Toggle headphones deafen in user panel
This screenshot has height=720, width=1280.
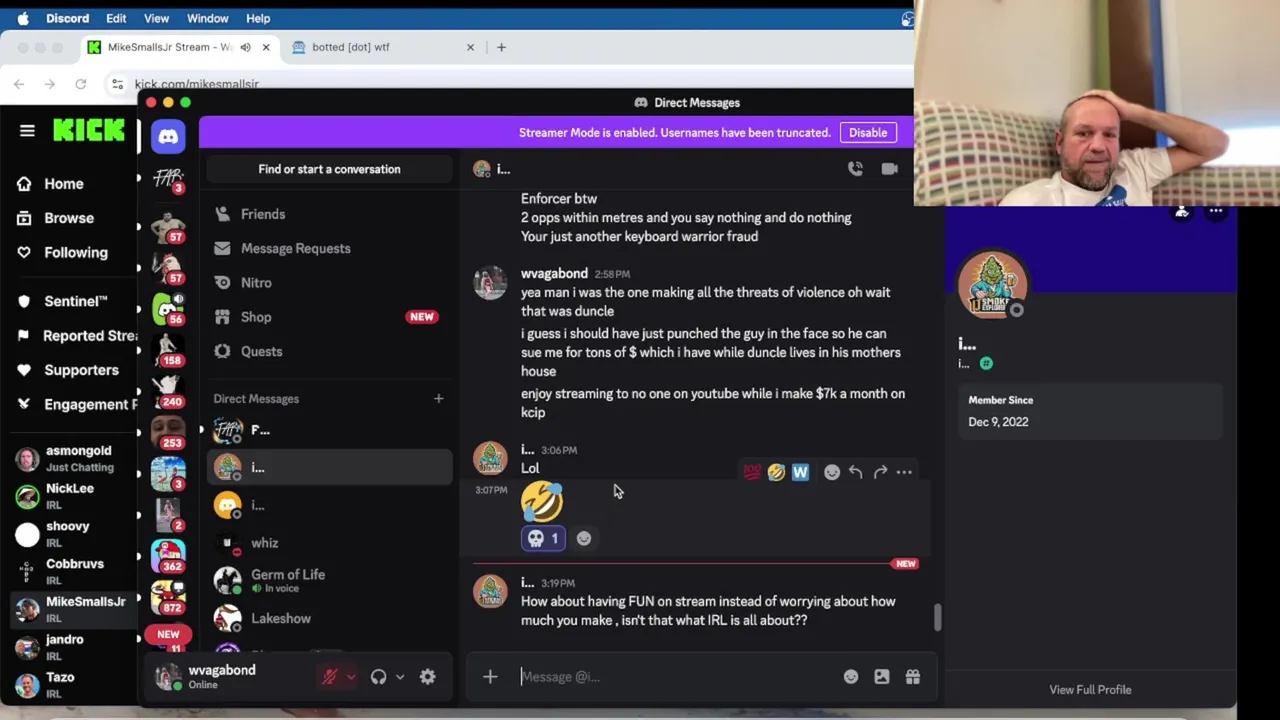(x=378, y=677)
